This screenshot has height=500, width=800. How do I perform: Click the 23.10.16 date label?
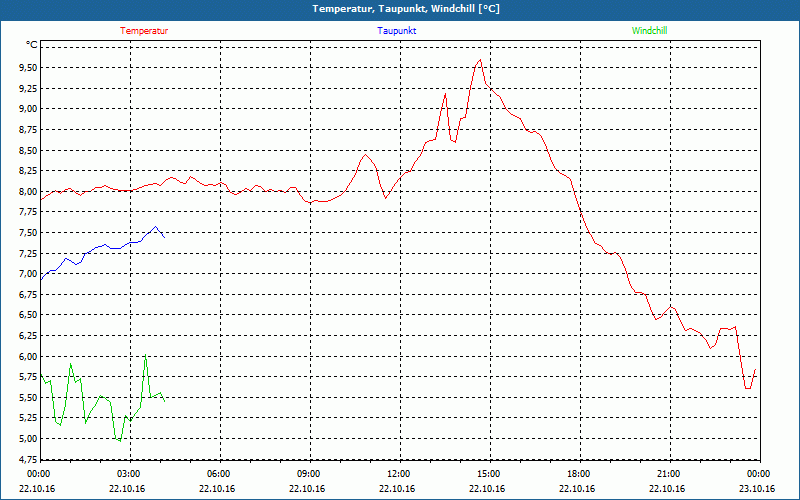(x=757, y=489)
